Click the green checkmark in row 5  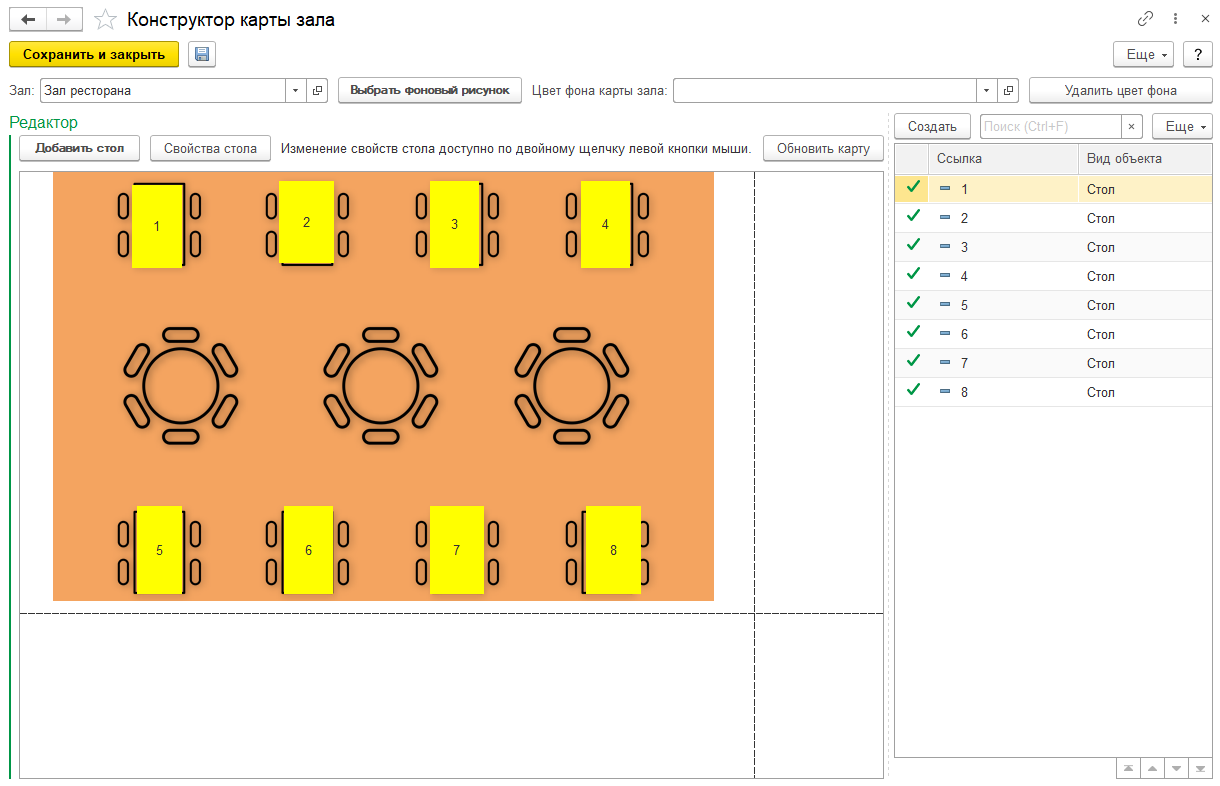pyautogui.click(x=912, y=303)
